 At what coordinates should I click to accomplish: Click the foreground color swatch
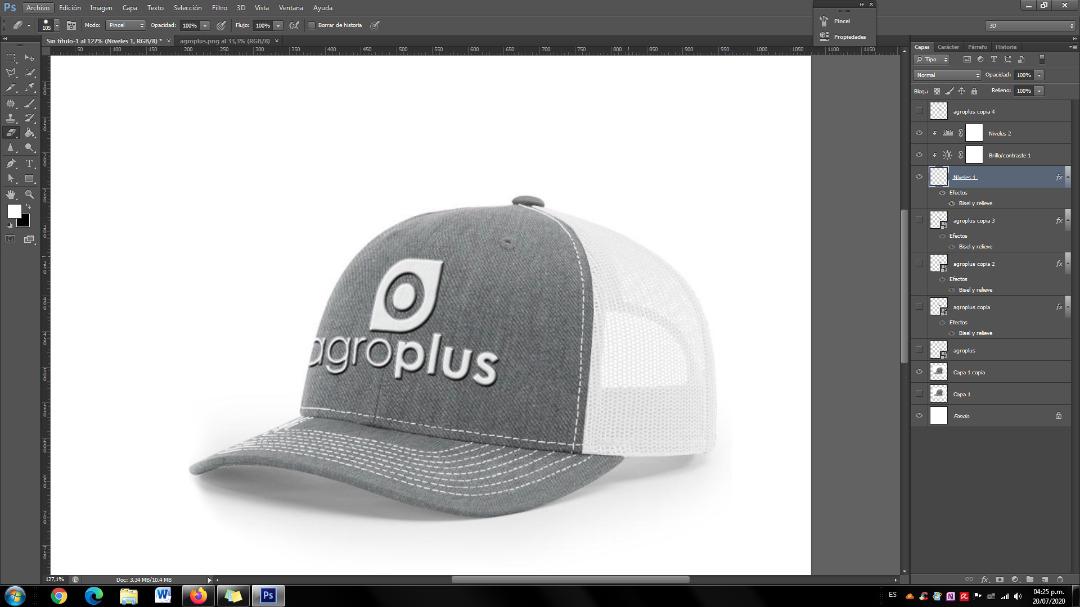click(x=14, y=211)
